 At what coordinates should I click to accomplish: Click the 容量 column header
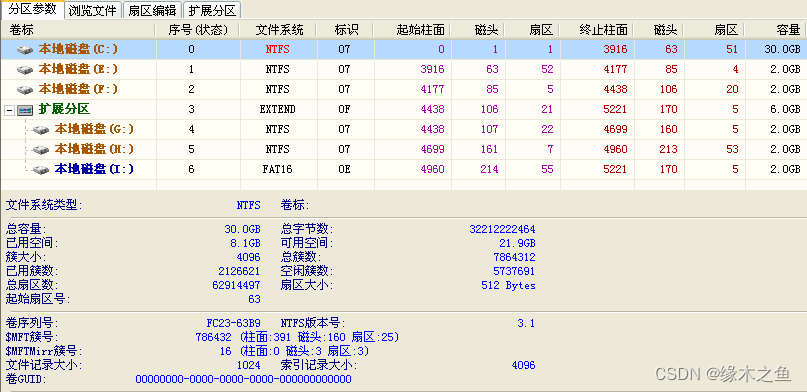pos(776,30)
